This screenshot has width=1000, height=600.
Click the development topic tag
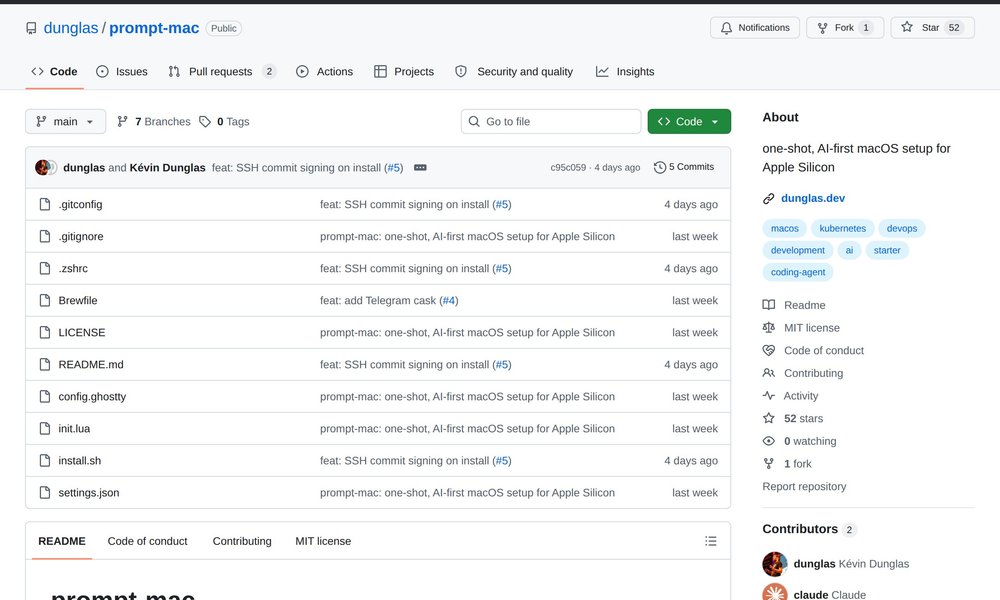(798, 250)
